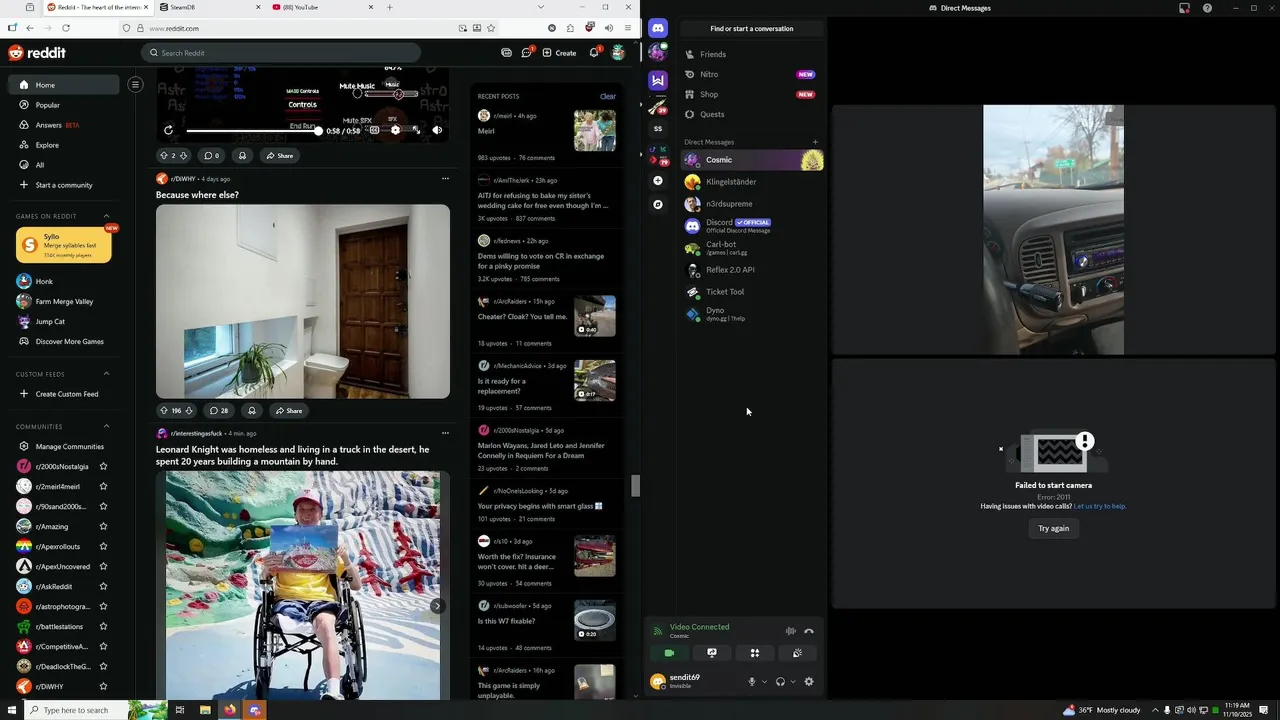Collapse Communities section in Reddit sidebar
The image size is (1280, 720).
click(x=107, y=427)
